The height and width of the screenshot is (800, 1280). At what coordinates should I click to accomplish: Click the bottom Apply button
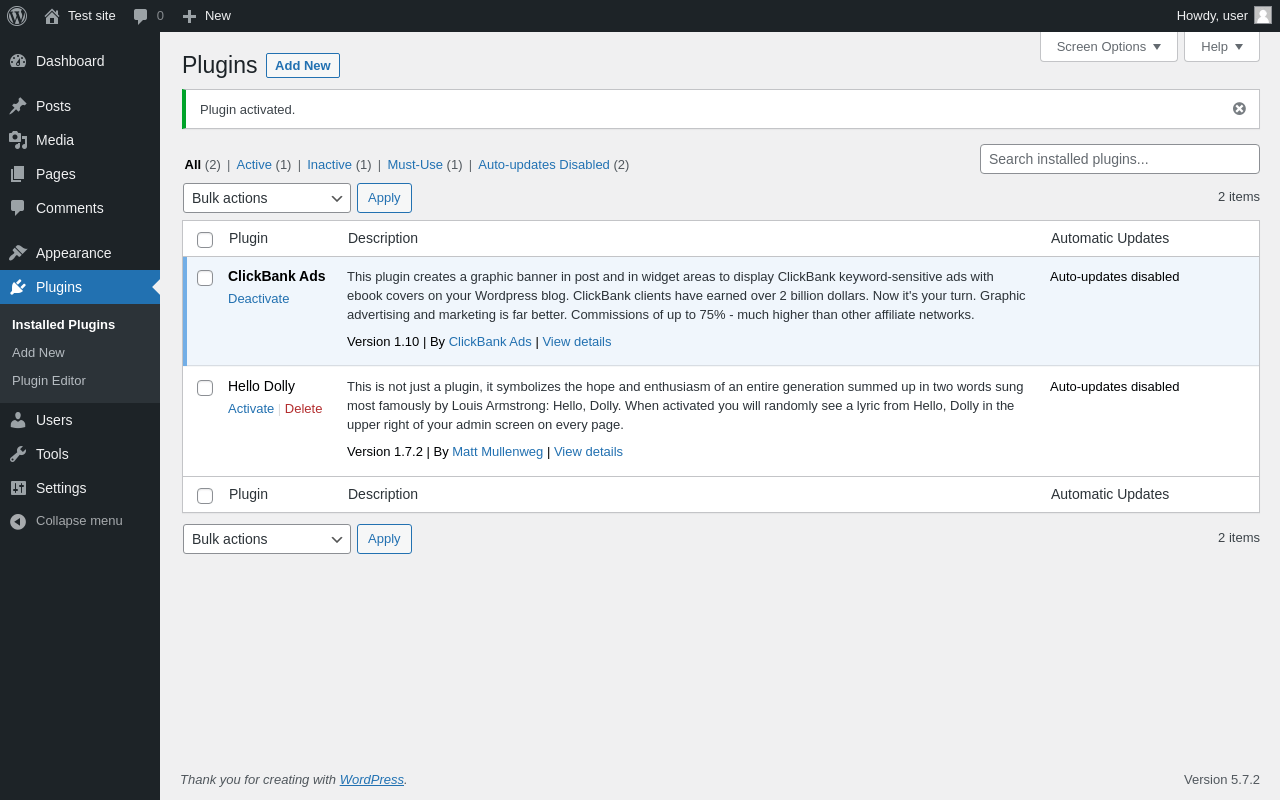[x=384, y=539]
